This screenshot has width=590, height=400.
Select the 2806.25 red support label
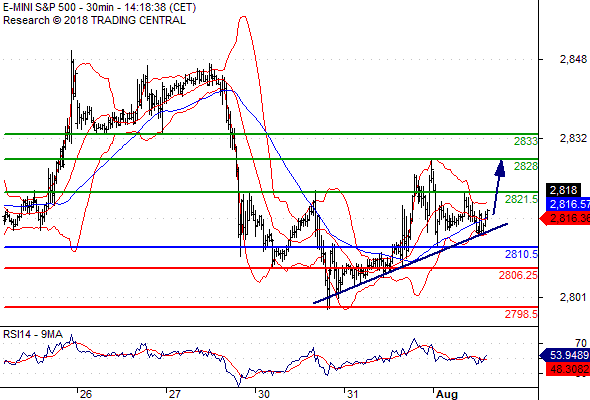click(519, 275)
